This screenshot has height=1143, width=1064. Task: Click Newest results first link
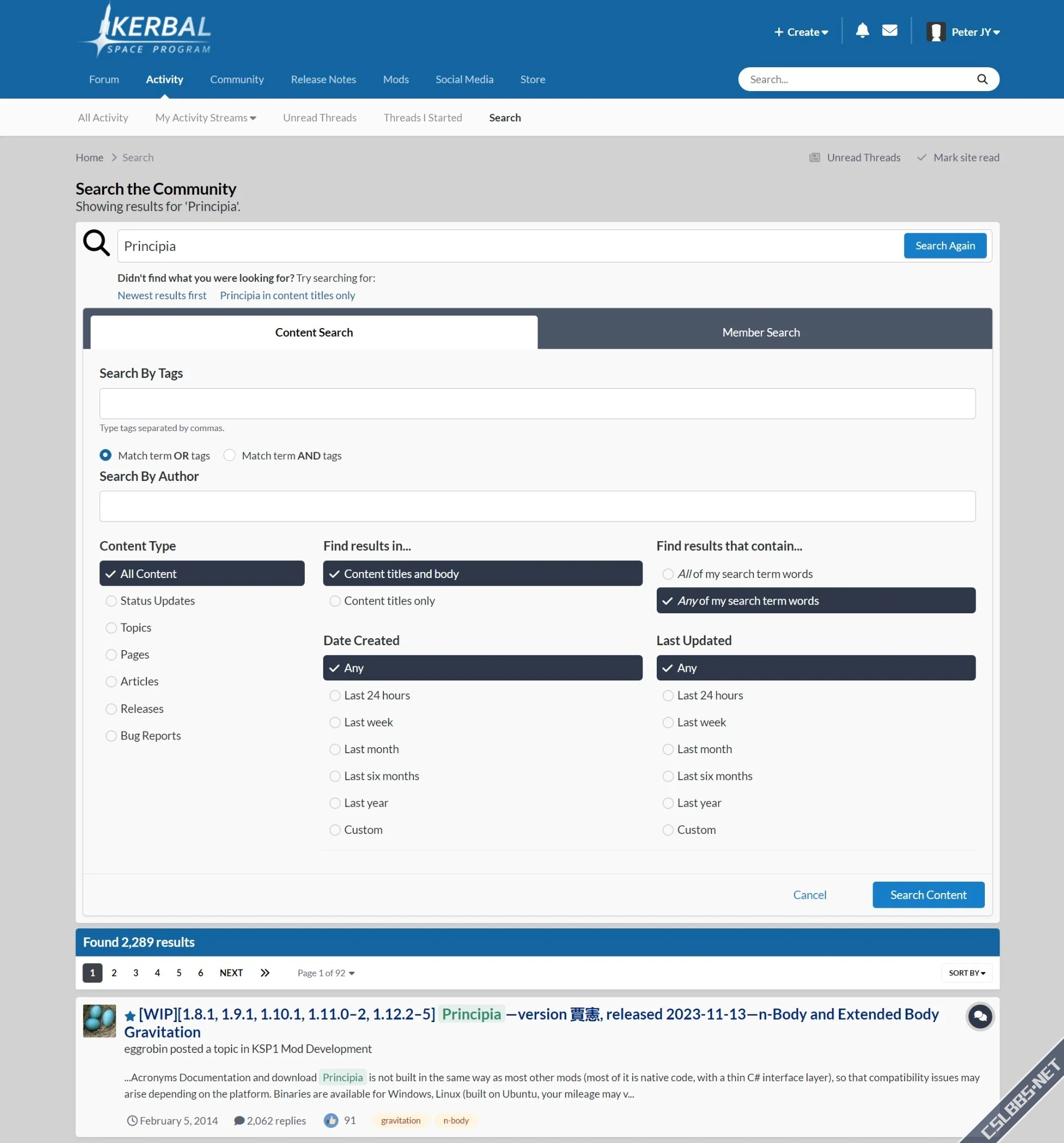(162, 295)
